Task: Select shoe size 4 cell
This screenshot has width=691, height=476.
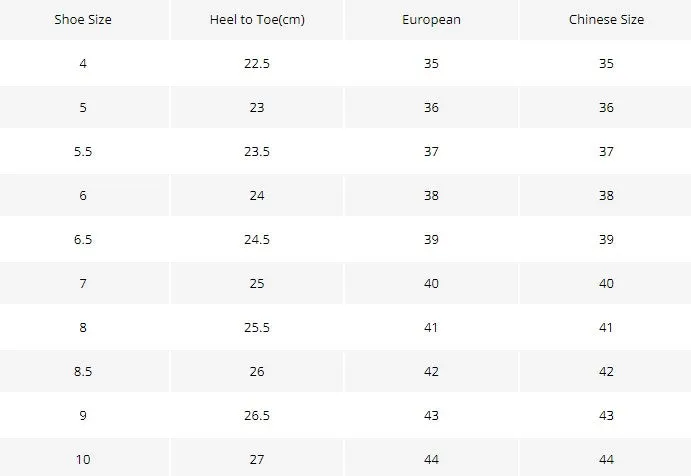Action: pos(83,63)
